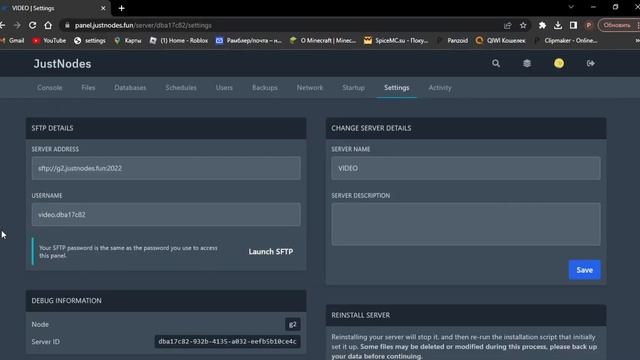Click the Server Address field
The height and width of the screenshot is (360, 640).
pos(166,168)
